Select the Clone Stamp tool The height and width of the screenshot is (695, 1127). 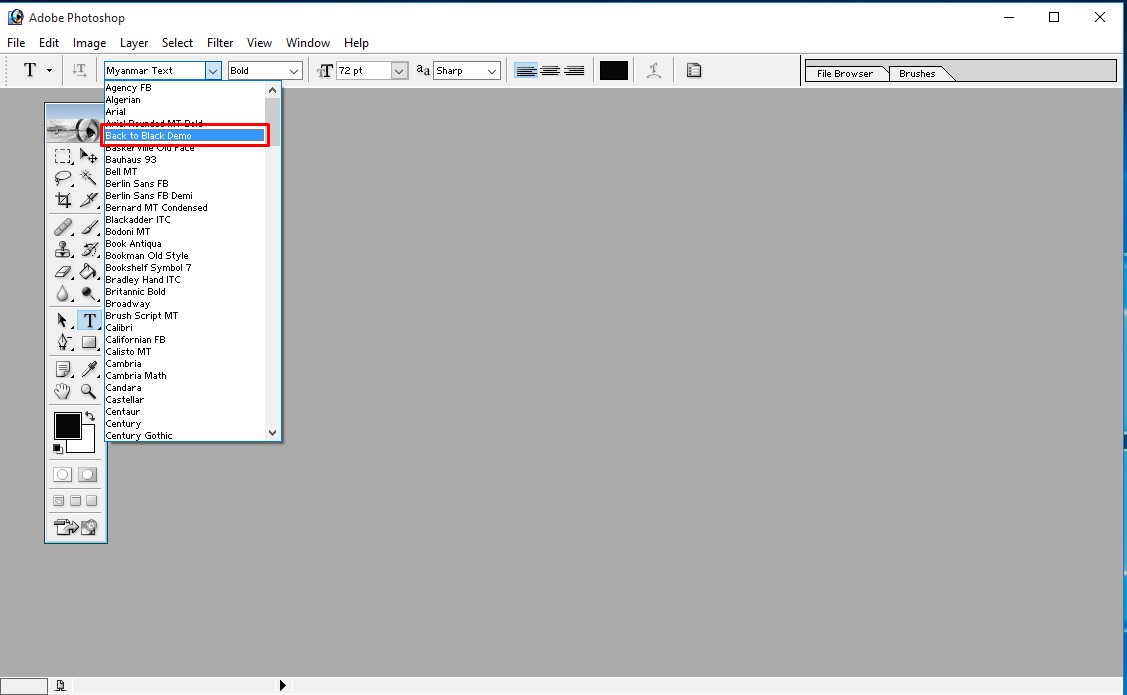tap(63, 249)
